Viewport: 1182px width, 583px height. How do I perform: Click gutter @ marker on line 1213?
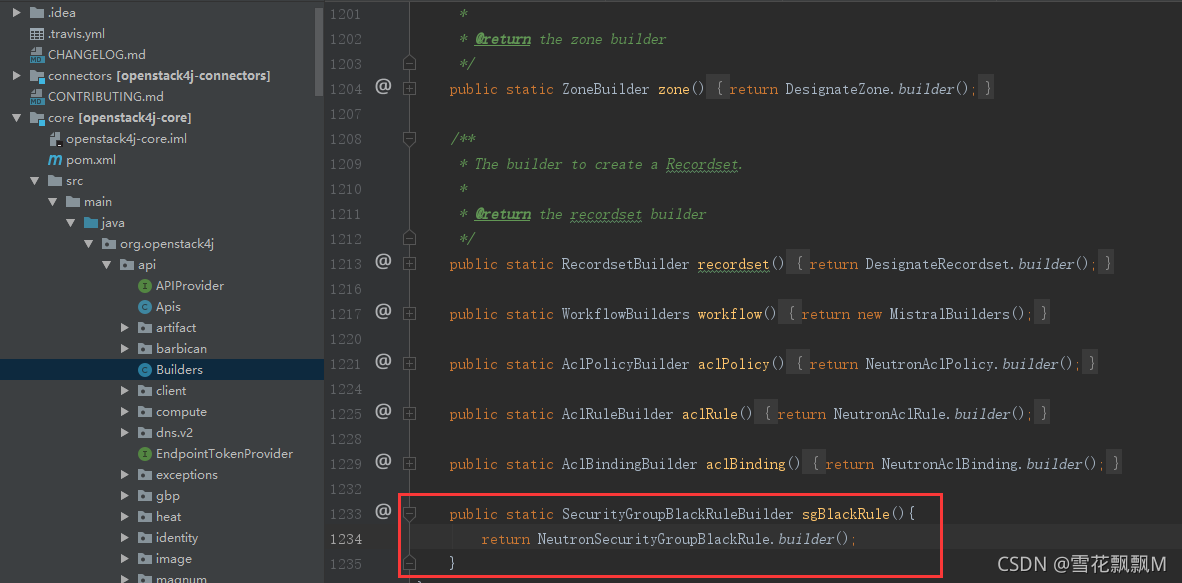pos(383,262)
